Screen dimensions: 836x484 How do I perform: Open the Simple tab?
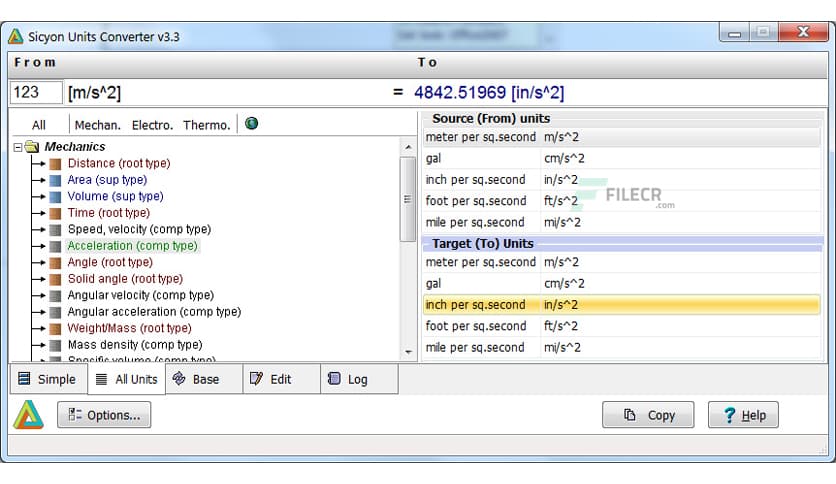pos(49,379)
